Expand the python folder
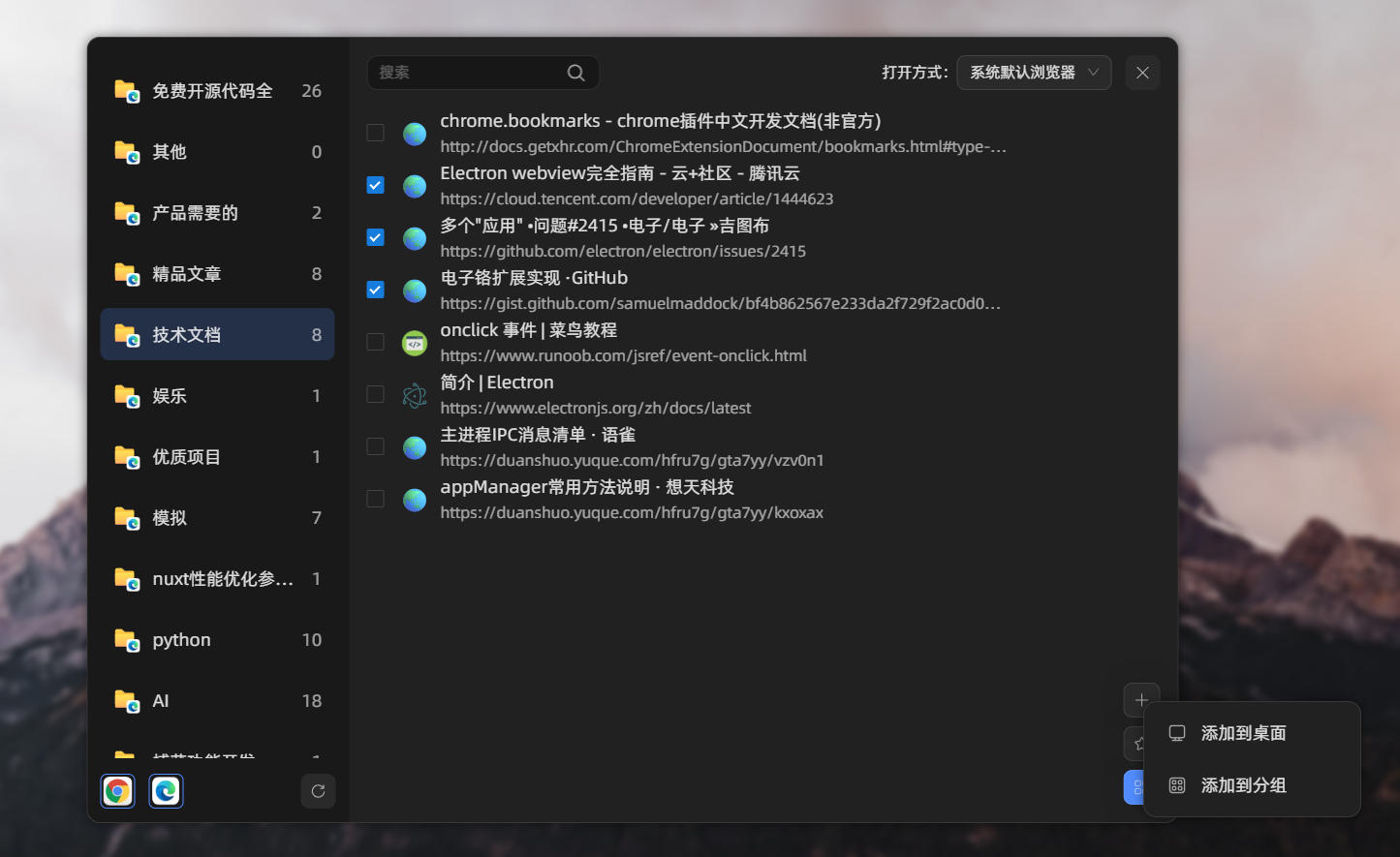This screenshot has height=857, width=1400. 217,639
